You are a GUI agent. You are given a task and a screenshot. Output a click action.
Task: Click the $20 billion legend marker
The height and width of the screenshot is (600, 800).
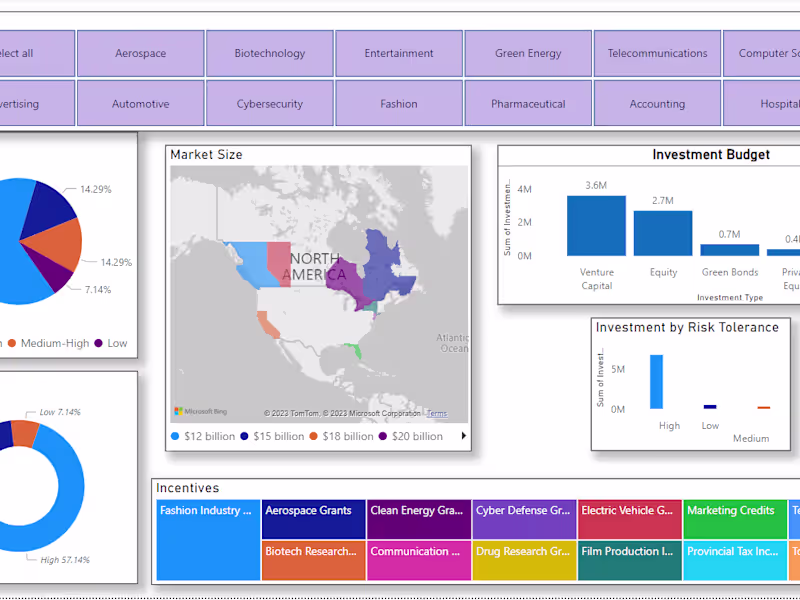coord(383,436)
